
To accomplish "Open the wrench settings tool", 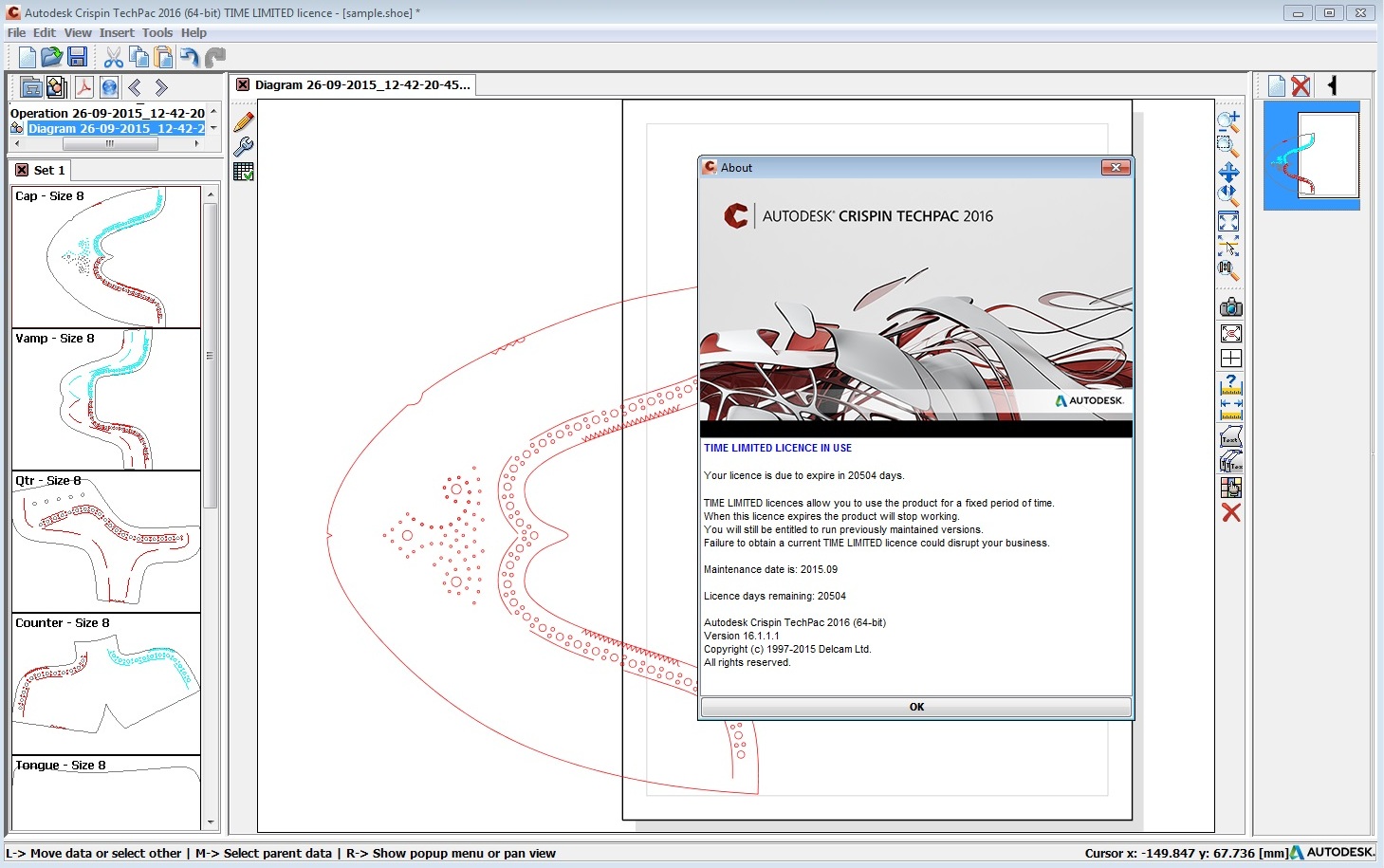I will click(243, 147).
